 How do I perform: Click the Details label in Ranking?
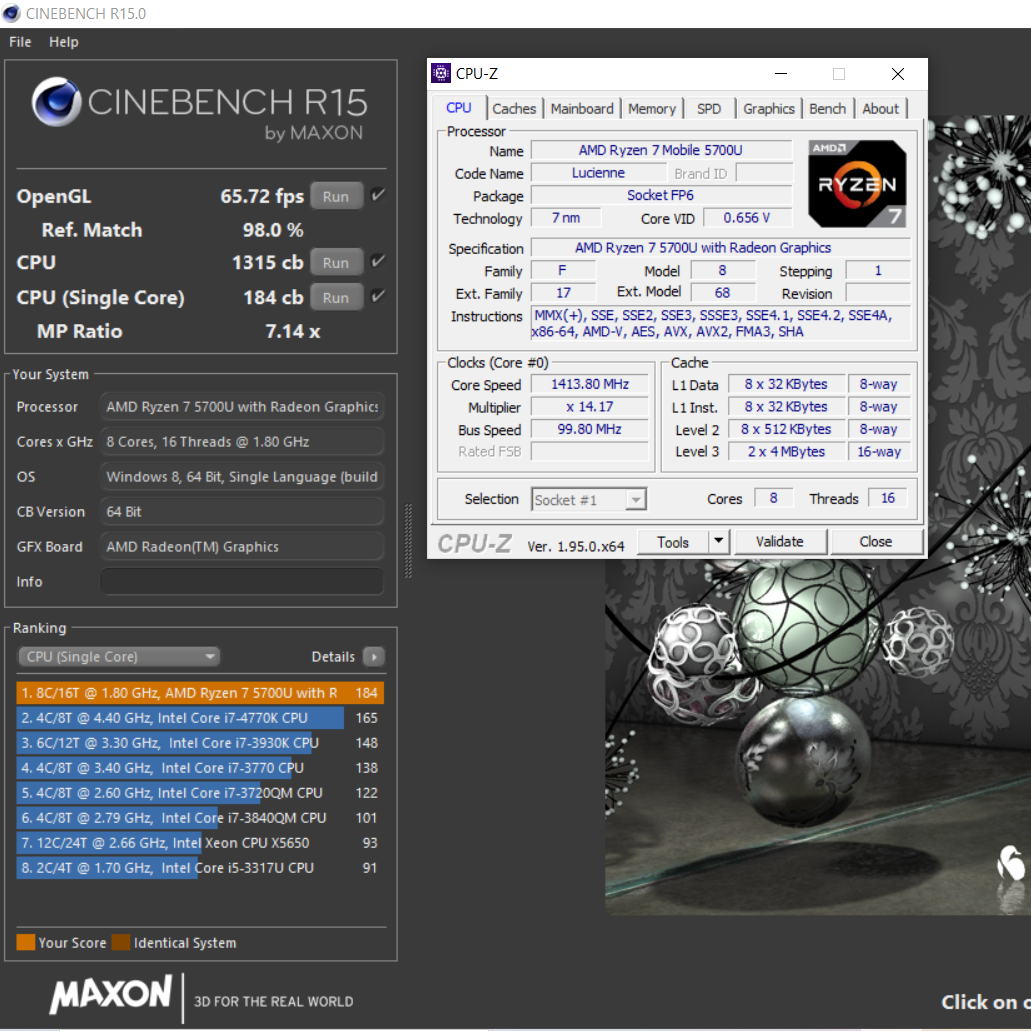tap(333, 657)
